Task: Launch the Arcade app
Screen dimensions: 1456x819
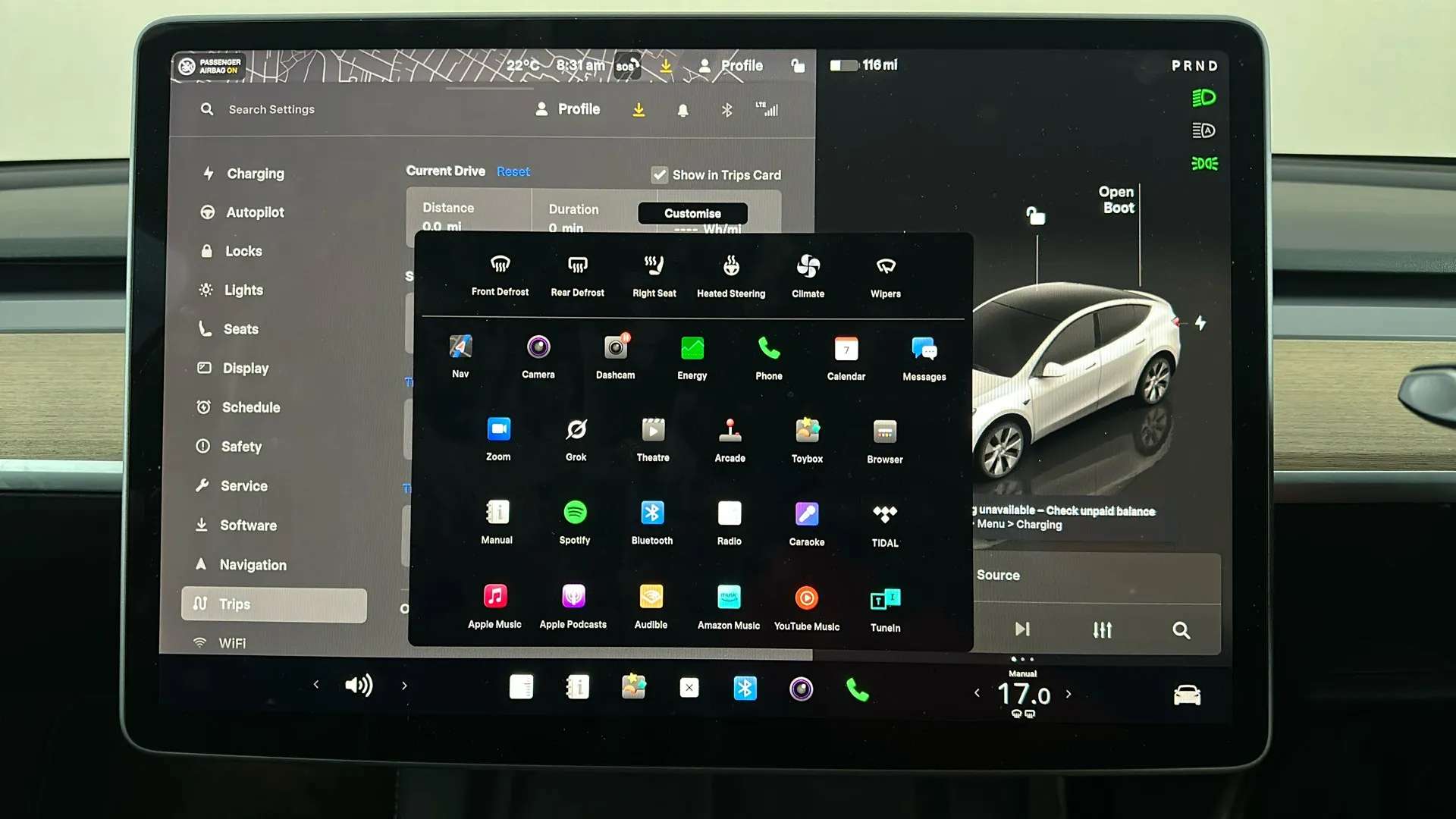Action: point(730,441)
